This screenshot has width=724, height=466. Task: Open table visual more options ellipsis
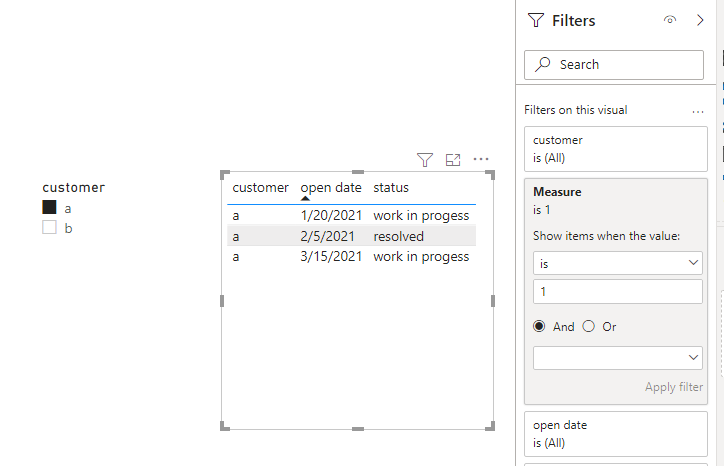tap(481, 159)
